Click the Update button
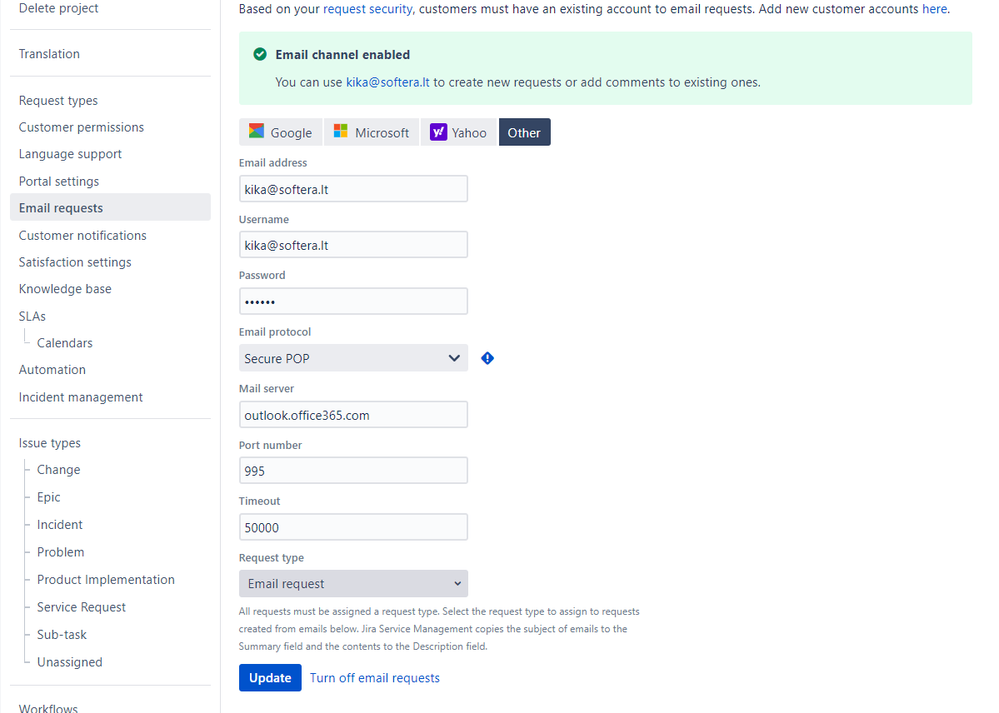This screenshot has height=713, width=999. 270,678
